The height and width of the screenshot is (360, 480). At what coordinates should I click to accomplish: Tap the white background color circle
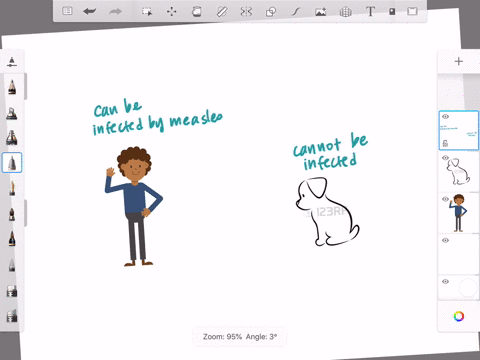tap(468, 288)
